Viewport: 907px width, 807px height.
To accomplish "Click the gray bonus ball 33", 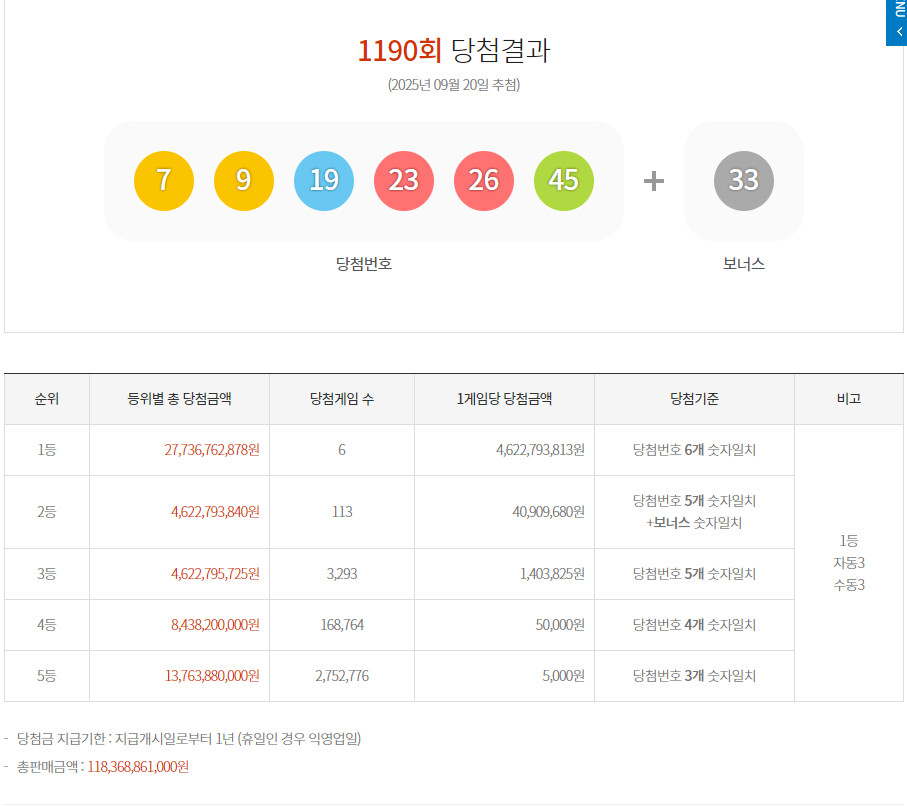I will [x=744, y=180].
